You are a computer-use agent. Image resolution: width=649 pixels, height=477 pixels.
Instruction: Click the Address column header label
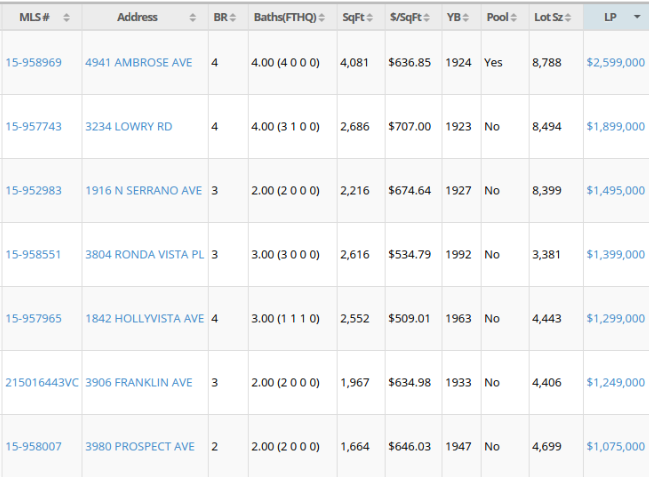click(x=137, y=17)
